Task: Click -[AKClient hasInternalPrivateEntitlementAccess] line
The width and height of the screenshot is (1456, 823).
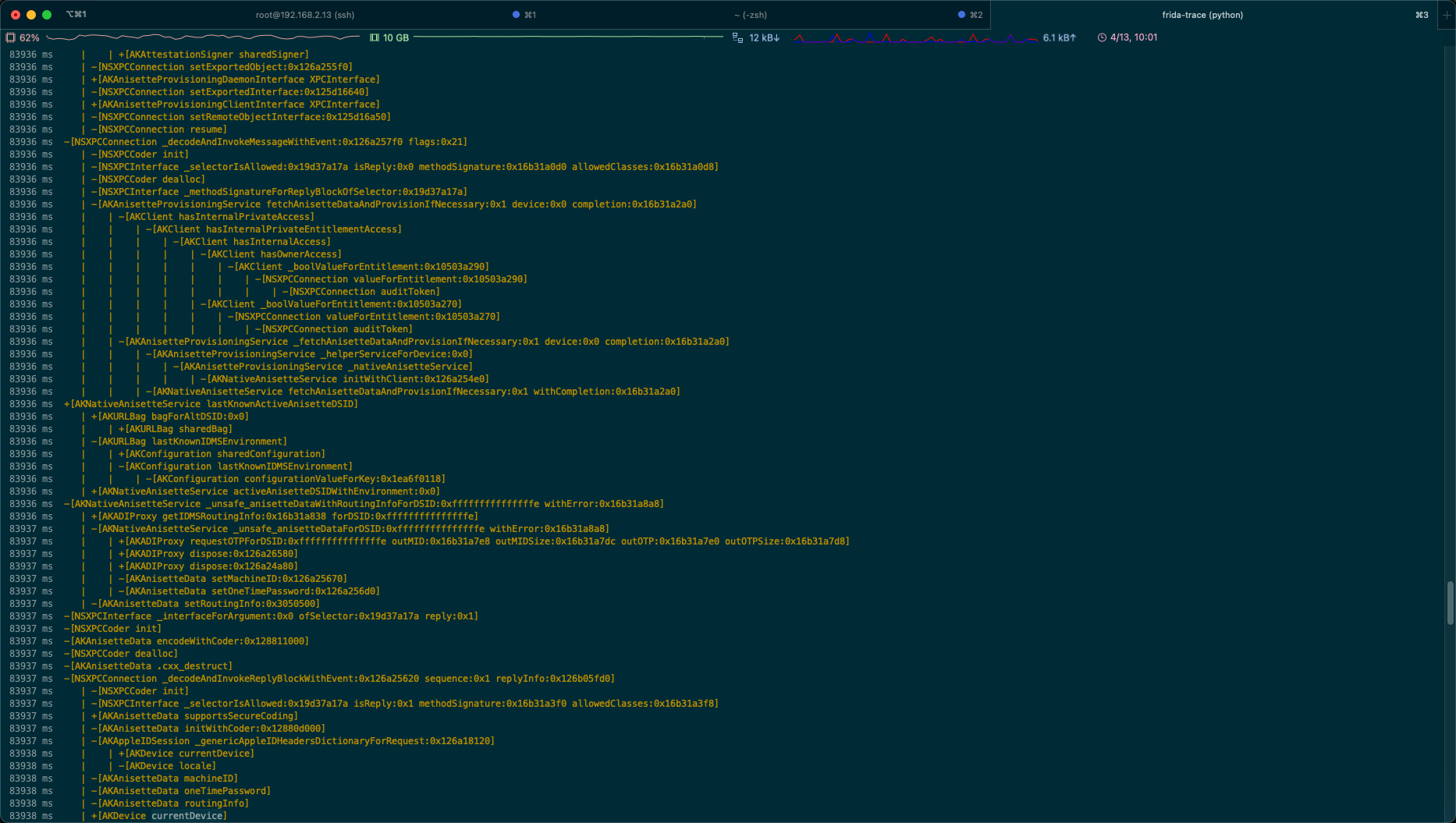Action: [274, 229]
